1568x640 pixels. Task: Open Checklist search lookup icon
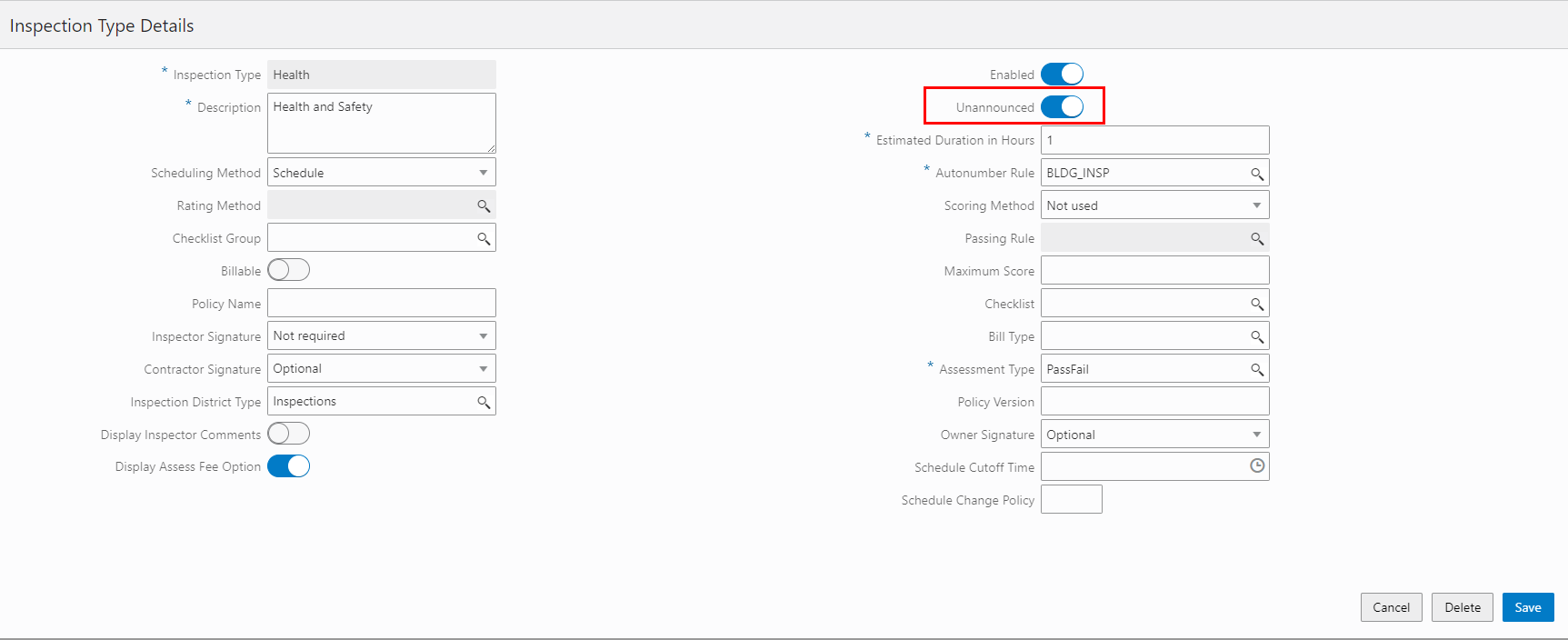(x=1257, y=305)
